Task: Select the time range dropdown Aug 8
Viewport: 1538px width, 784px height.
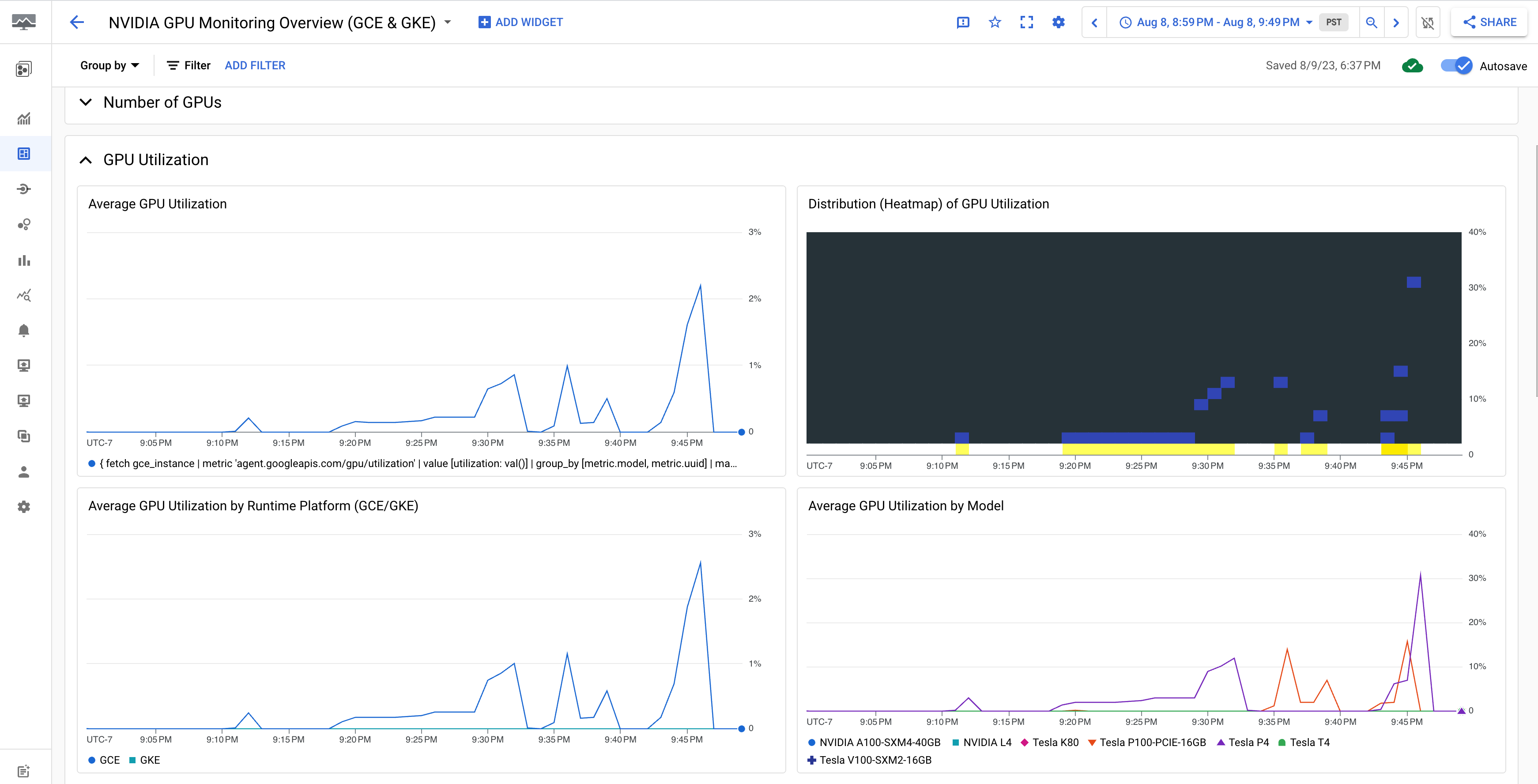Action: (x=1217, y=22)
